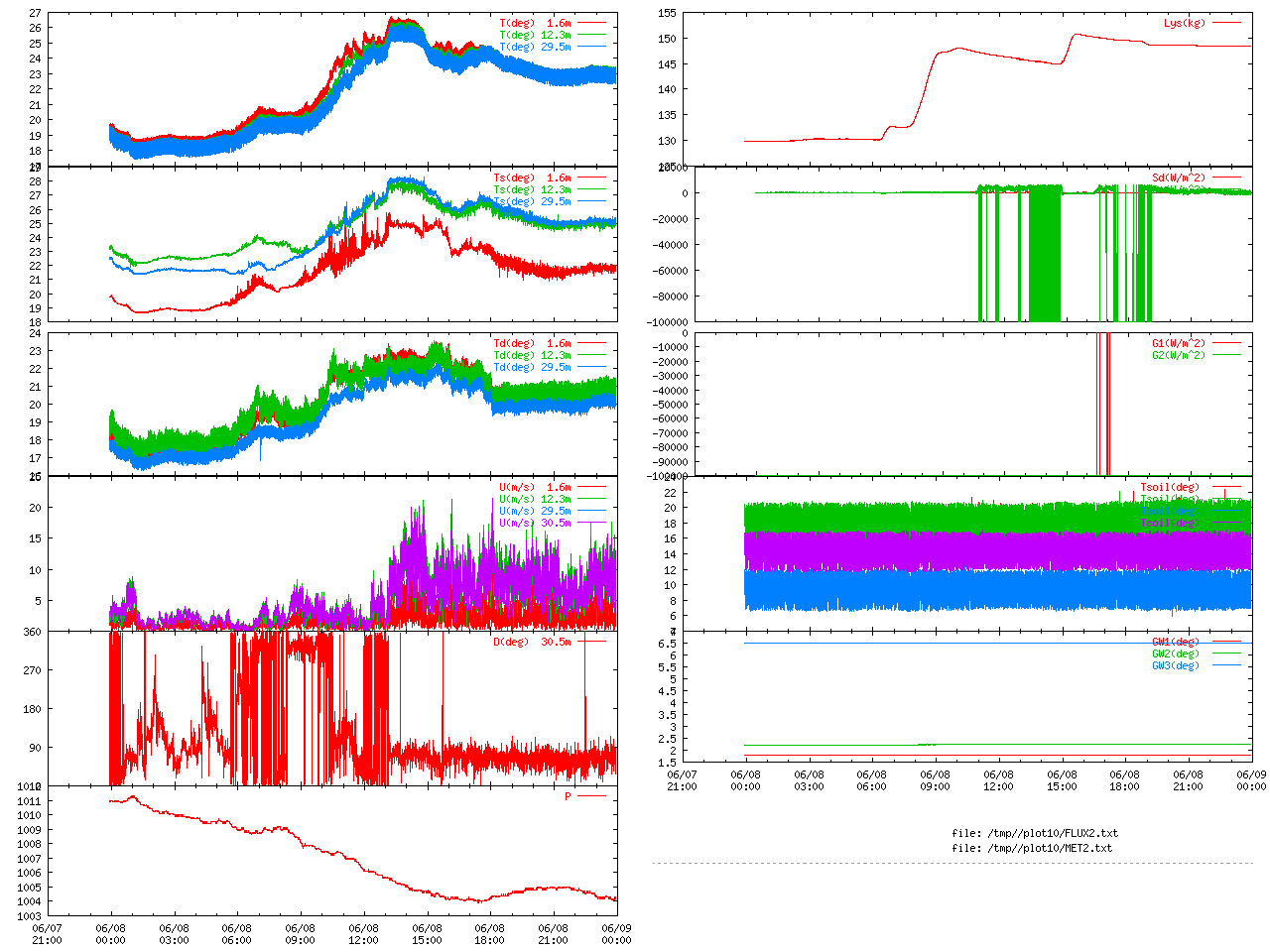Pick the "Td(deg) 12.3m" legend label
Screen dimensions: 1270x952
point(533,355)
